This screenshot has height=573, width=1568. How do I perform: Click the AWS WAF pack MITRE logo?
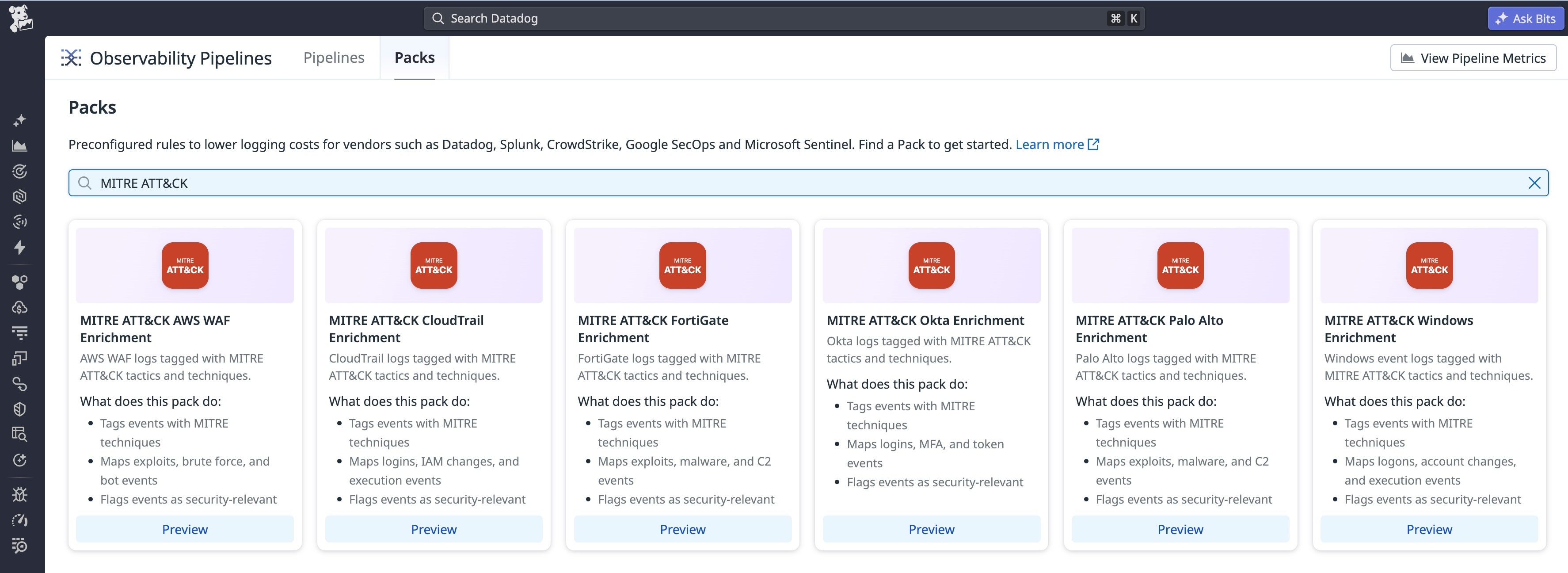tap(185, 265)
